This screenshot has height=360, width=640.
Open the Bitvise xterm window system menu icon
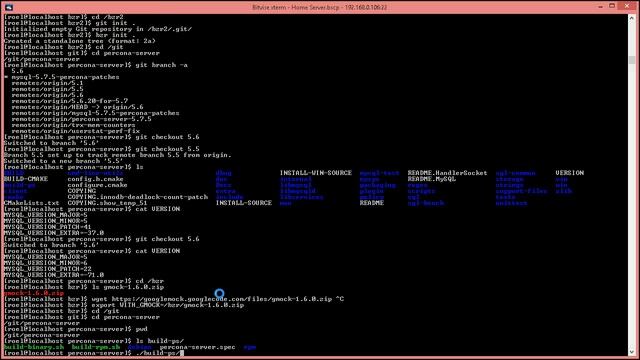click(x=9, y=7)
